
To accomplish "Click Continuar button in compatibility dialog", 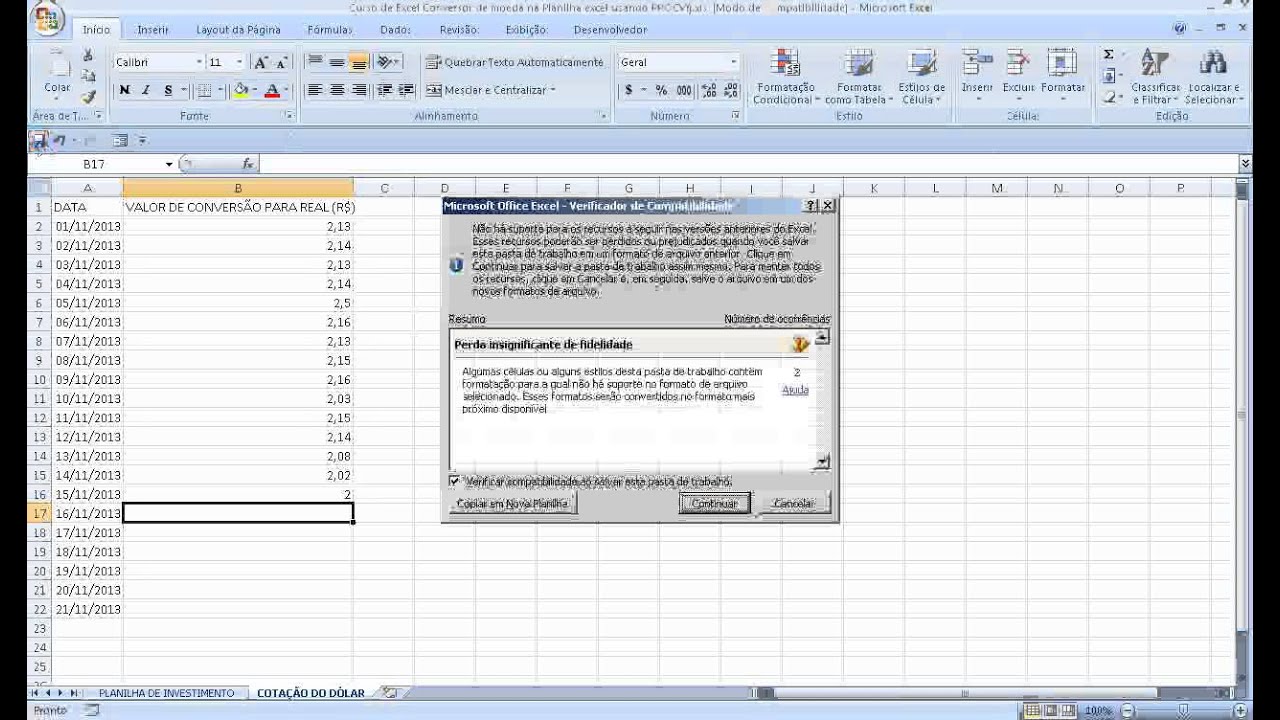I will [714, 504].
